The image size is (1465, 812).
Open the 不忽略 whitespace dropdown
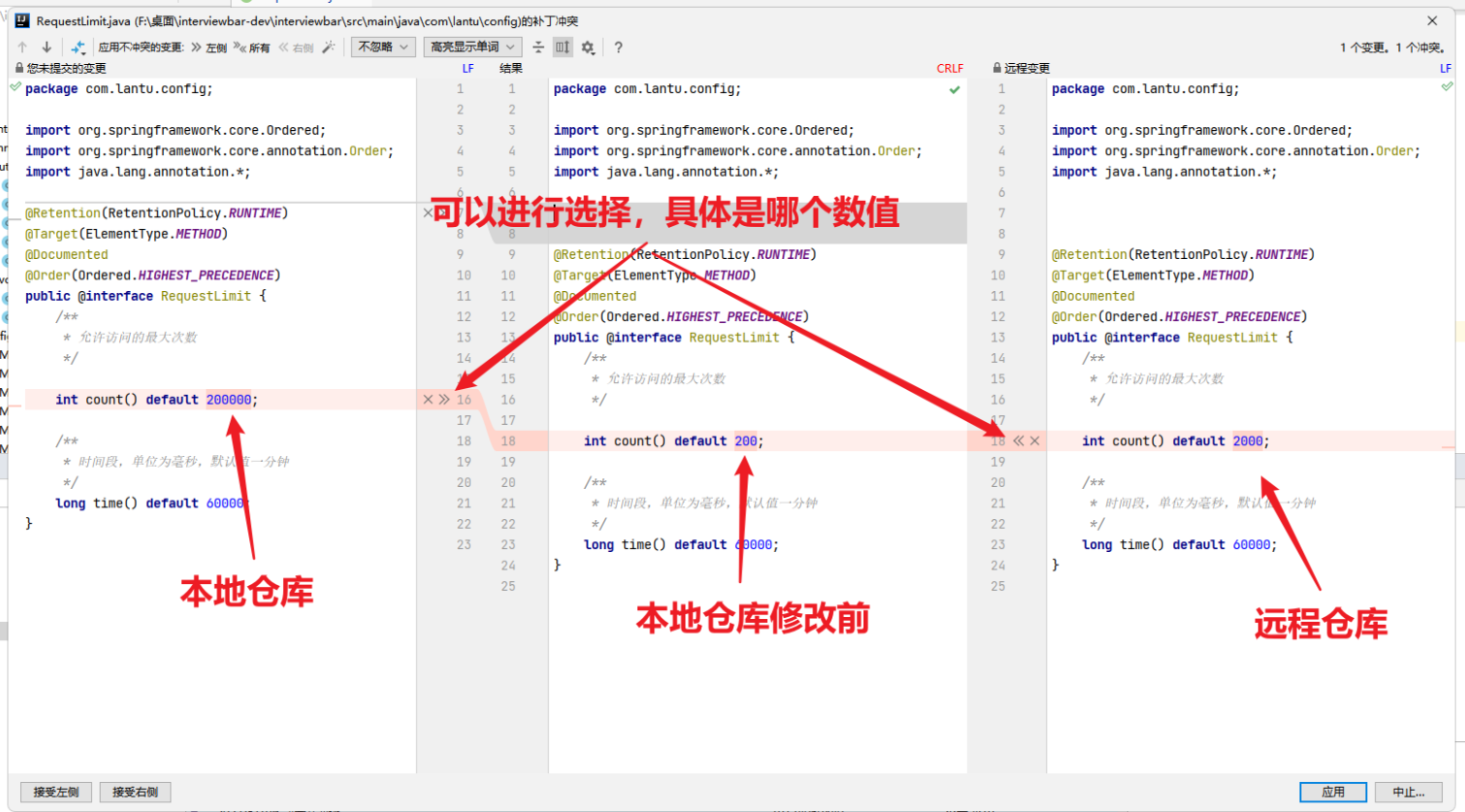coord(383,47)
